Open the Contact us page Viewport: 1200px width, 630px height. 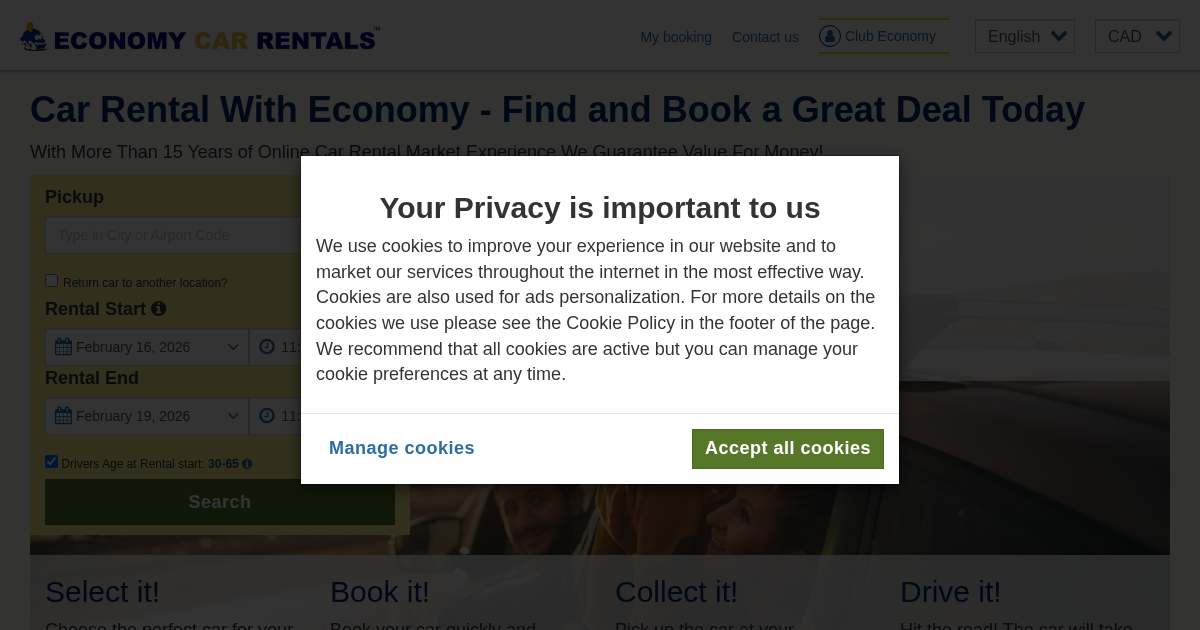pyautogui.click(x=765, y=38)
